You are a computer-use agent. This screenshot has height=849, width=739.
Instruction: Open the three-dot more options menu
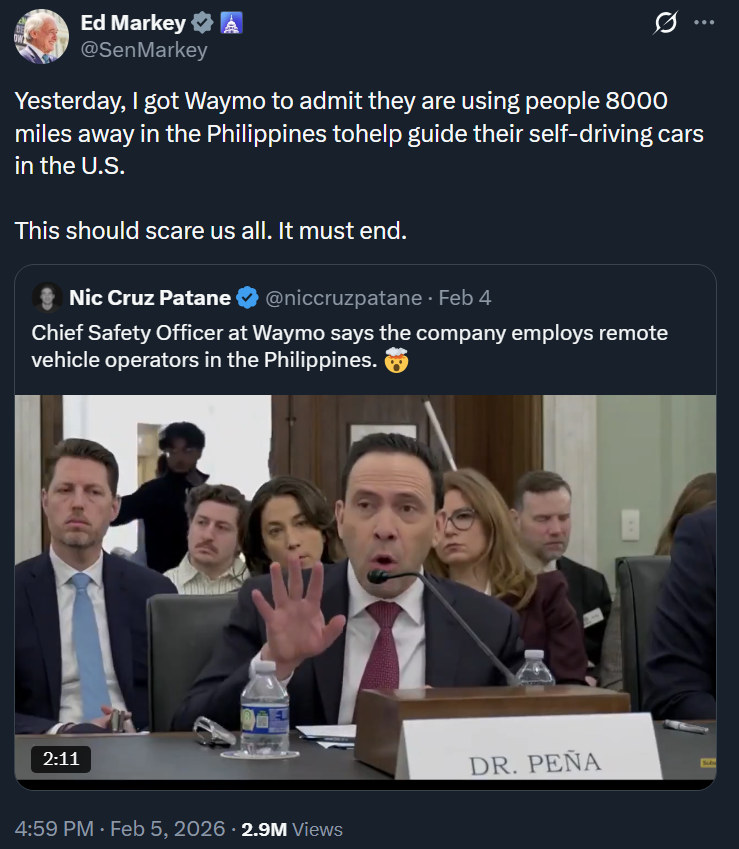pos(704,23)
